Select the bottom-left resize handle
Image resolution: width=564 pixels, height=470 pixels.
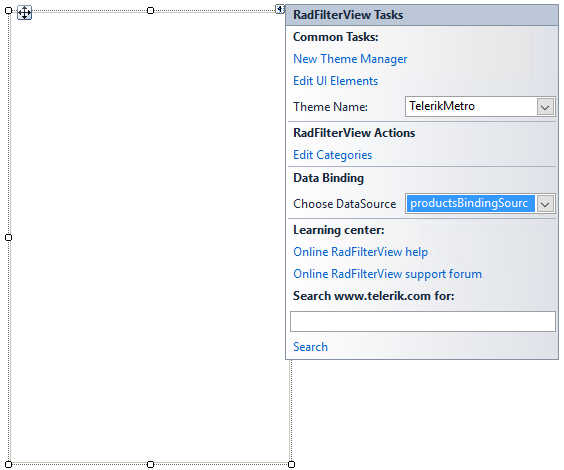pos(9,464)
